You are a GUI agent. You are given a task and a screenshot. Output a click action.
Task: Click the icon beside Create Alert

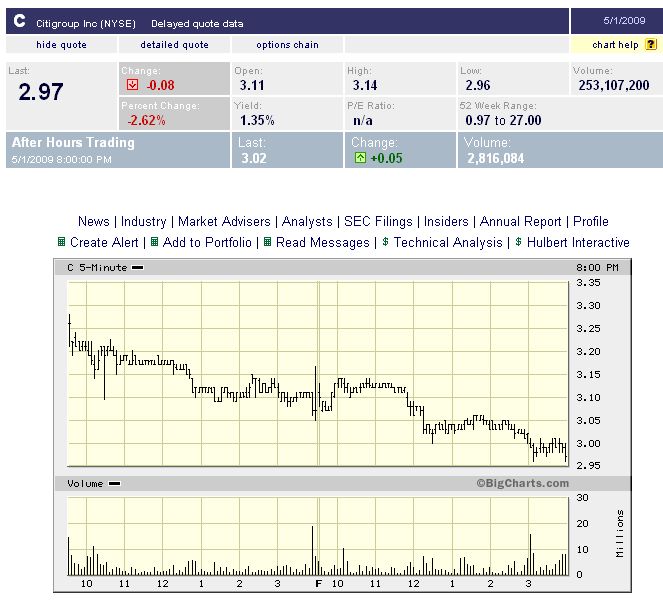[62, 242]
